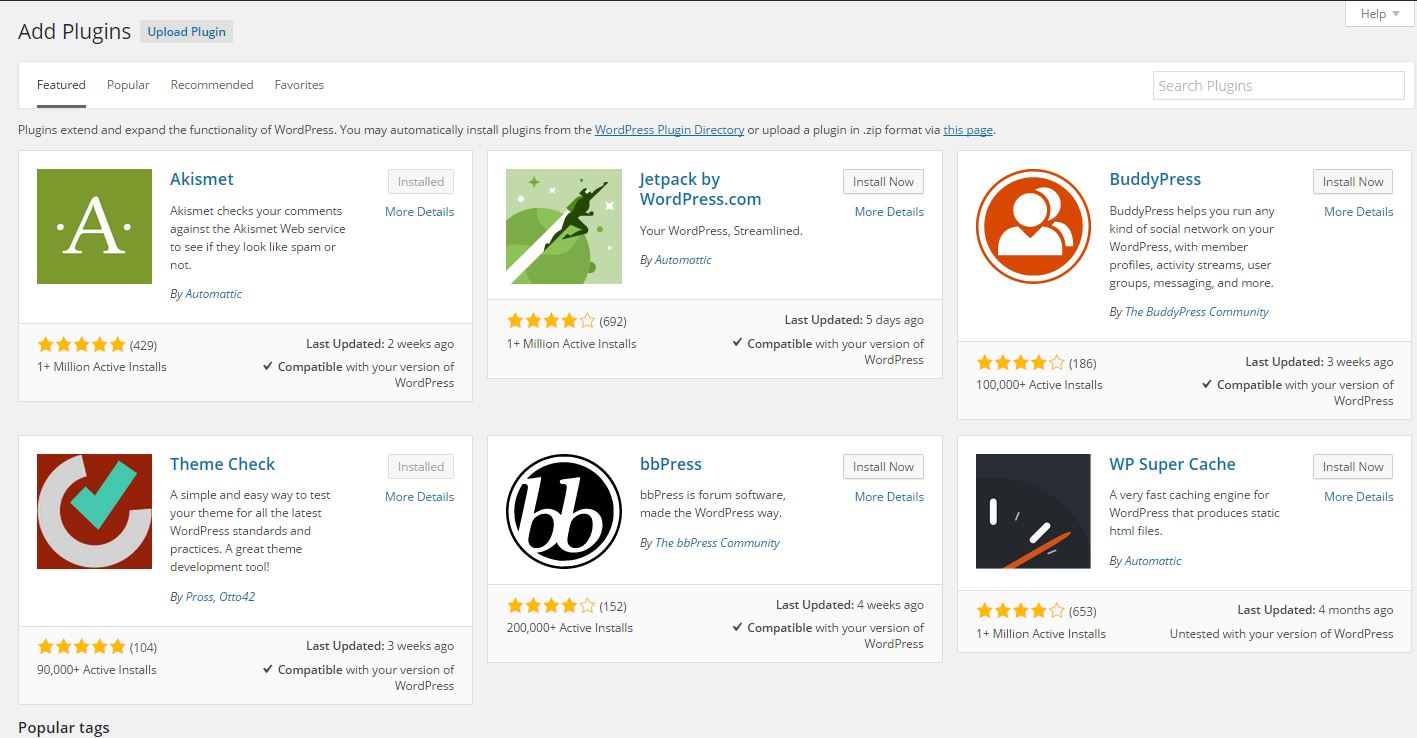The height and width of the screenshot is (738, 1417).
Task: Open the WP Super Cache gauge icon
Action: pos(1033,511)
